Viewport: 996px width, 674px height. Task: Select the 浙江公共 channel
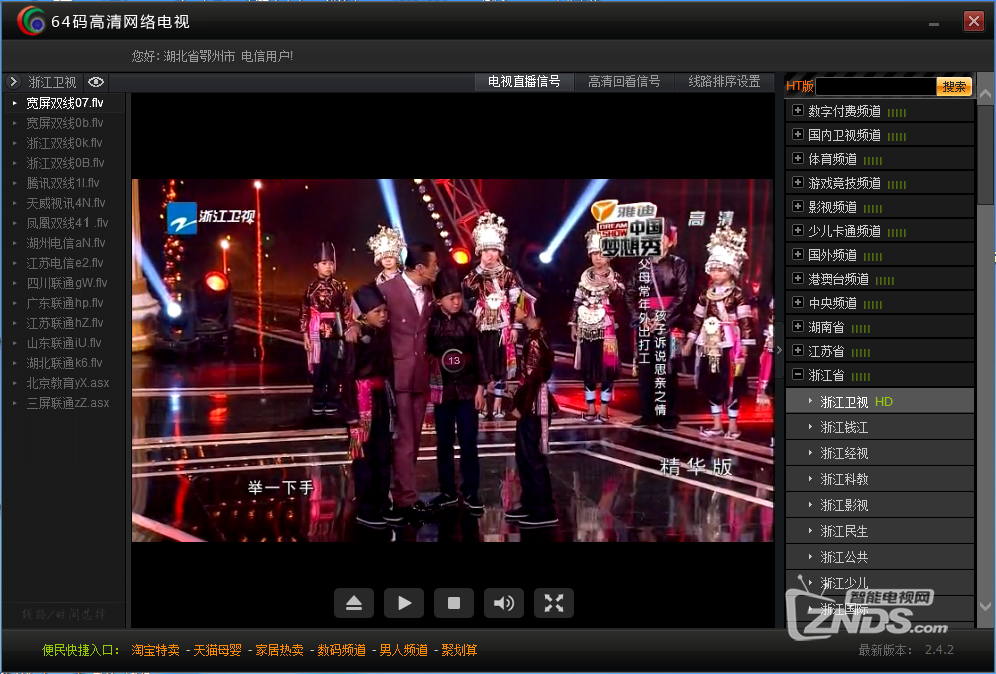pos(880,557)
